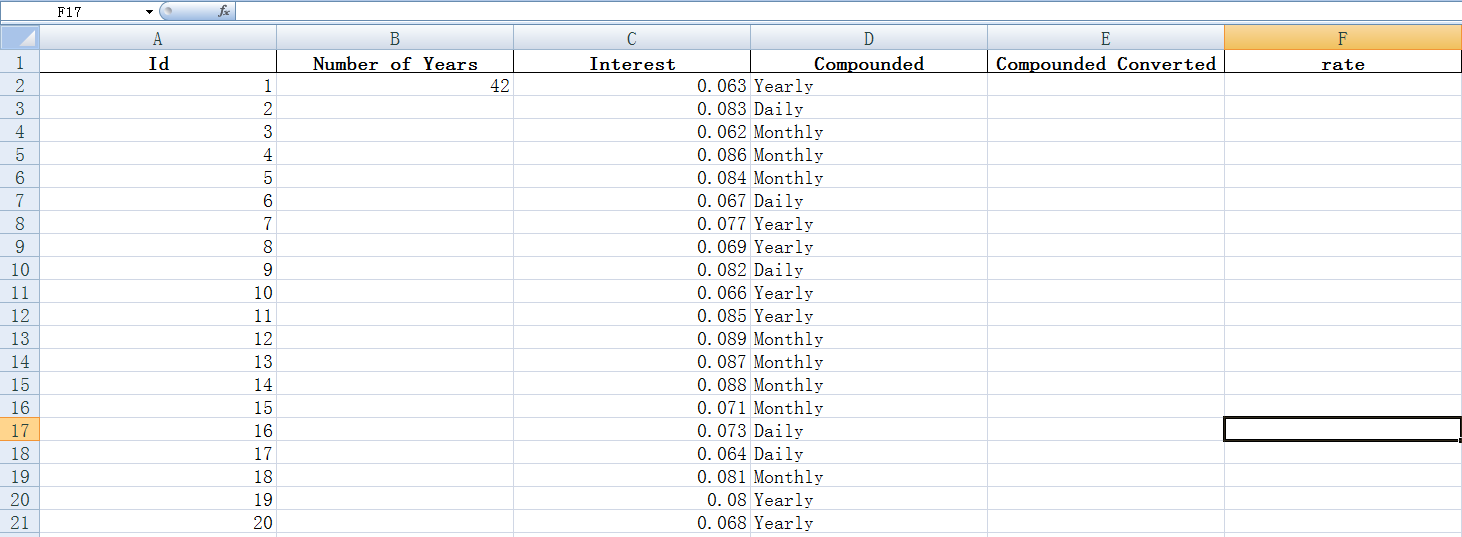This screenshot has height=537, width=1462.
Task: Select interest cell 0.089
Action: [632, 338]
